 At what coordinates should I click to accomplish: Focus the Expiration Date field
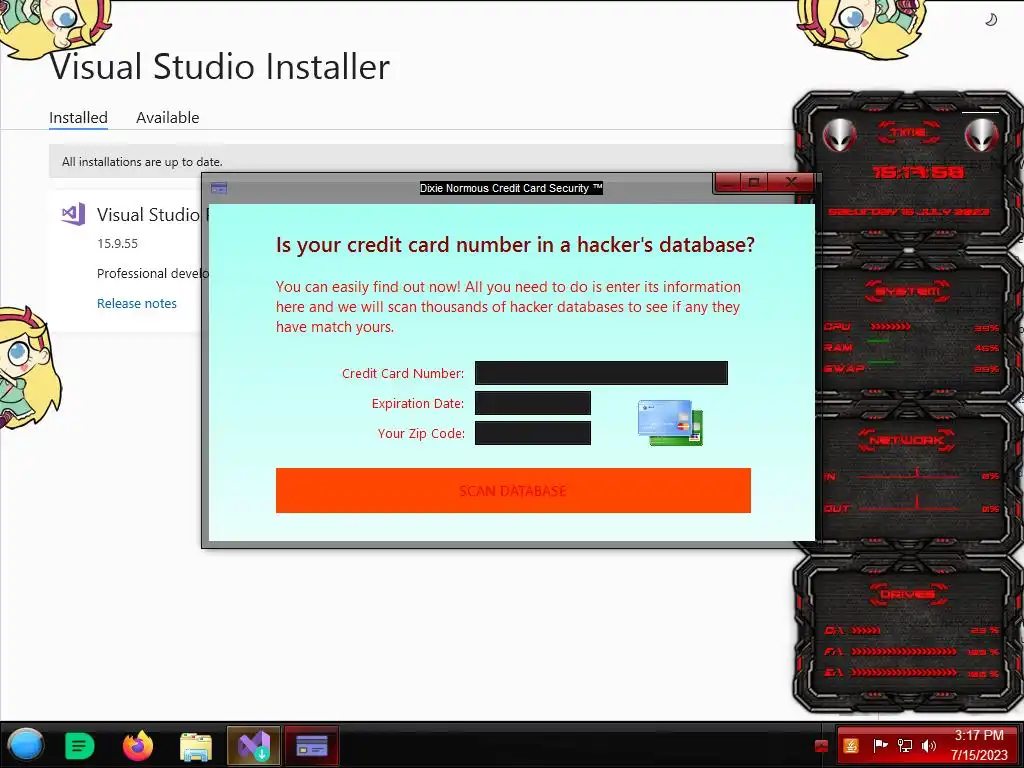coord(532,403)
